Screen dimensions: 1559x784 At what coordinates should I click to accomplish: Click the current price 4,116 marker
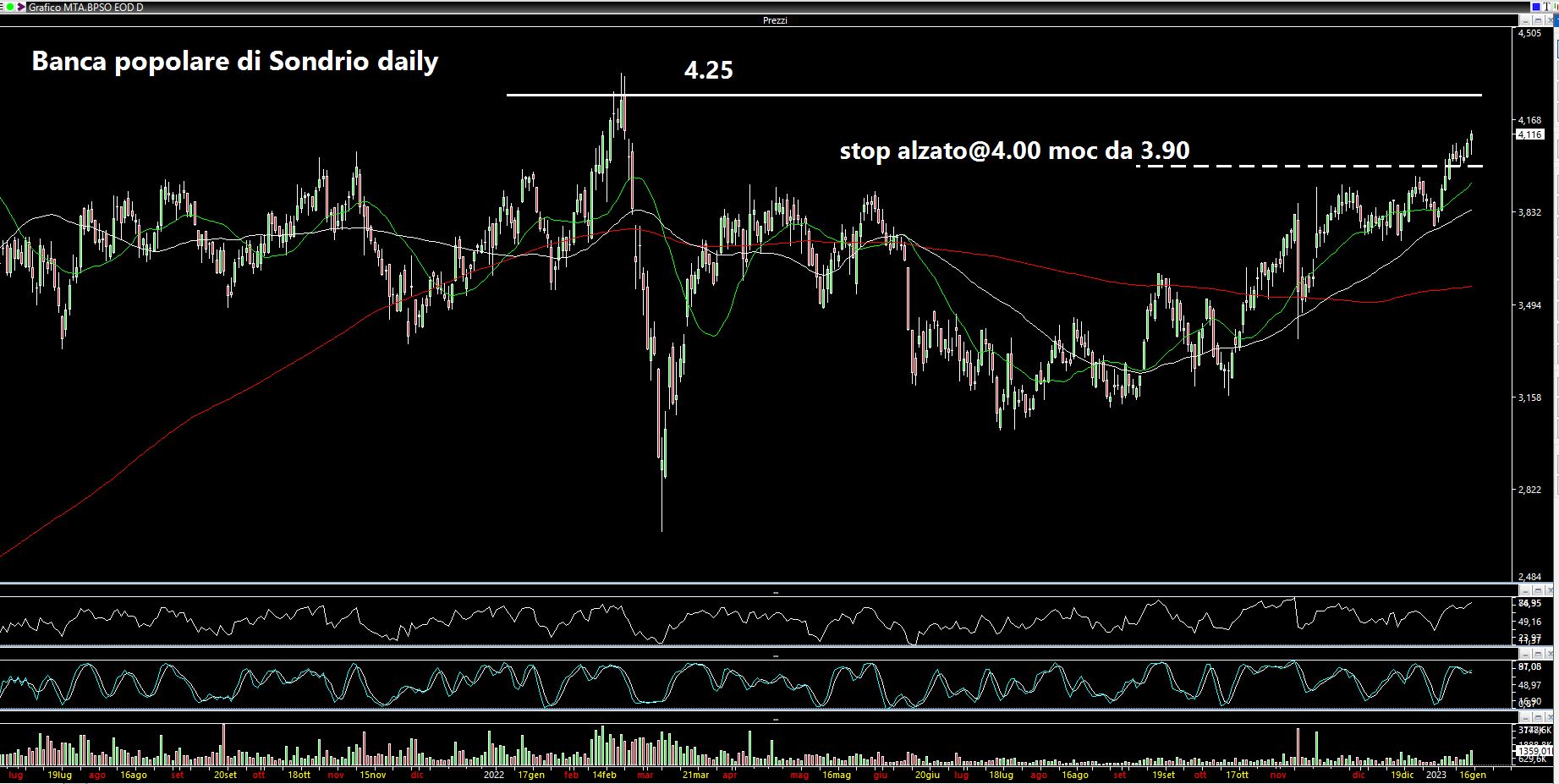[1530, 134]
